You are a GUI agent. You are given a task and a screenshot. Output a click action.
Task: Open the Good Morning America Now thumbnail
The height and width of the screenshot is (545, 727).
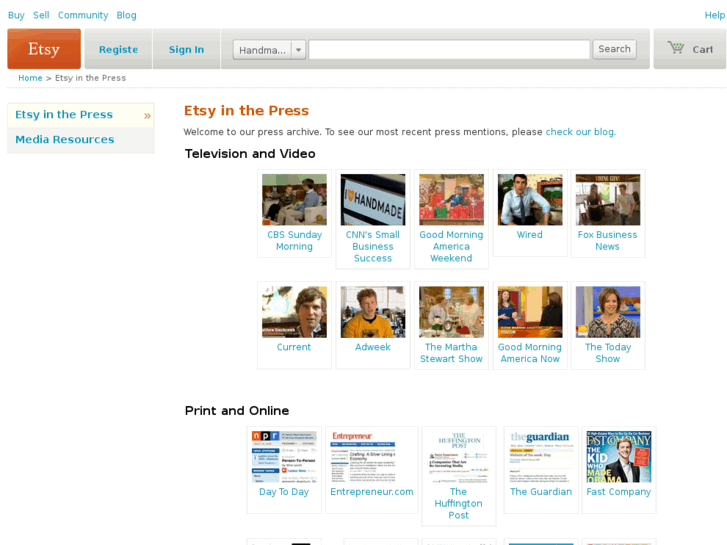tap(530, 312)
